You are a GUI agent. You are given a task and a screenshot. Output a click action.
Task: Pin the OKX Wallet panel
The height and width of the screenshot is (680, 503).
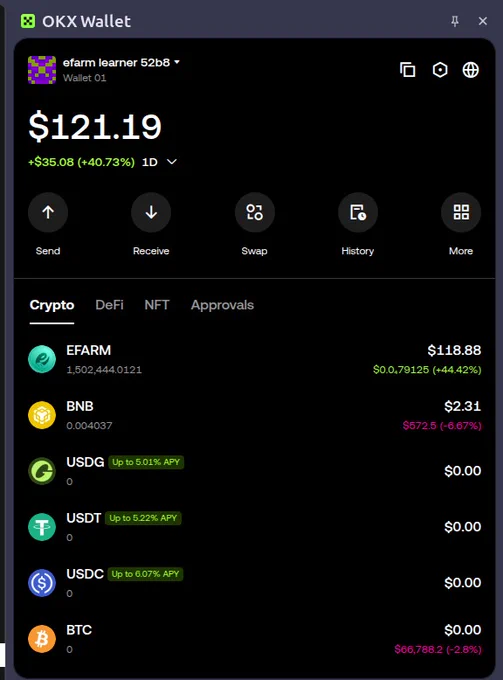(455, 21)
